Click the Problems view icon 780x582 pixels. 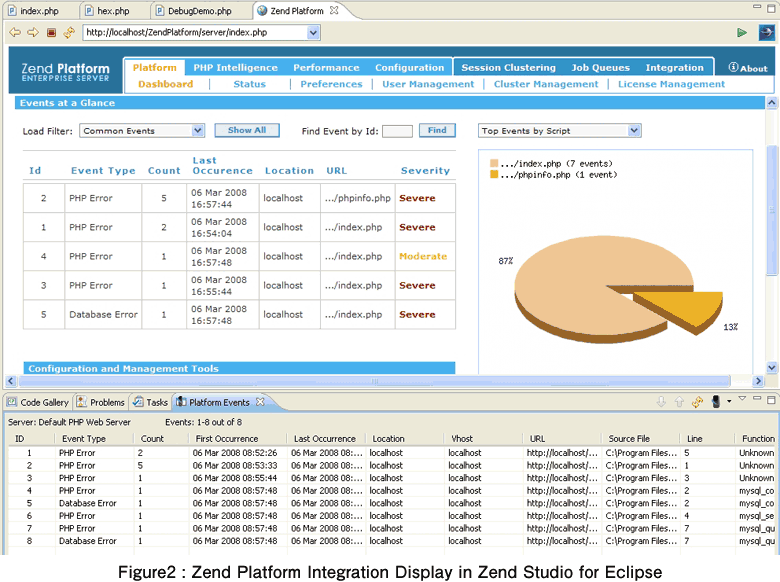coord(82,402)
